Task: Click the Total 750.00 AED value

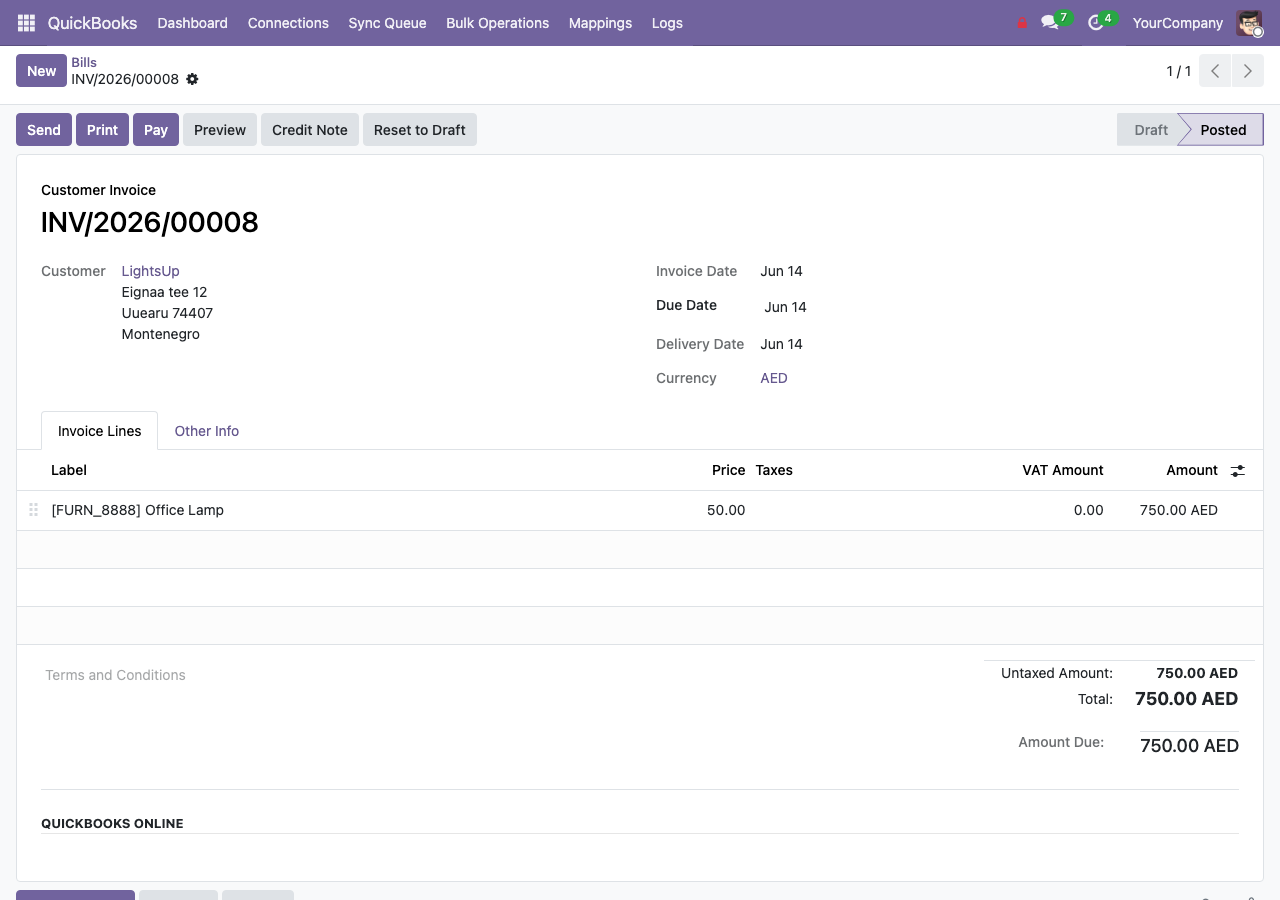Action: (x=1187, y=699)
